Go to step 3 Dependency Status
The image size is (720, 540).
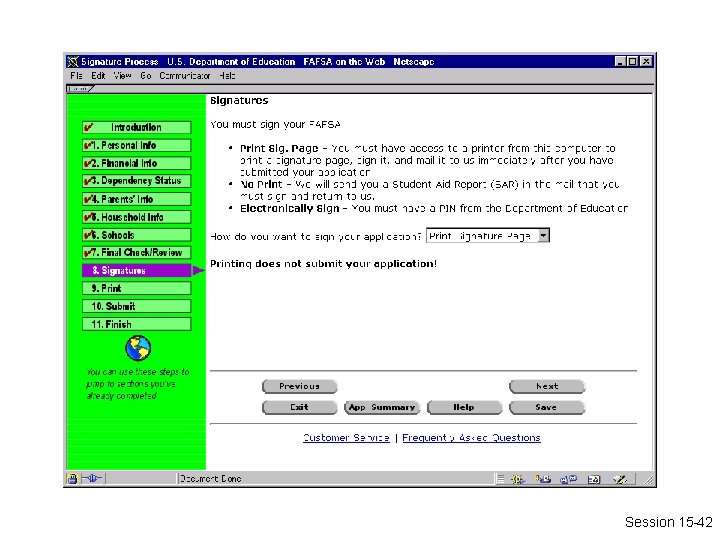136,181
